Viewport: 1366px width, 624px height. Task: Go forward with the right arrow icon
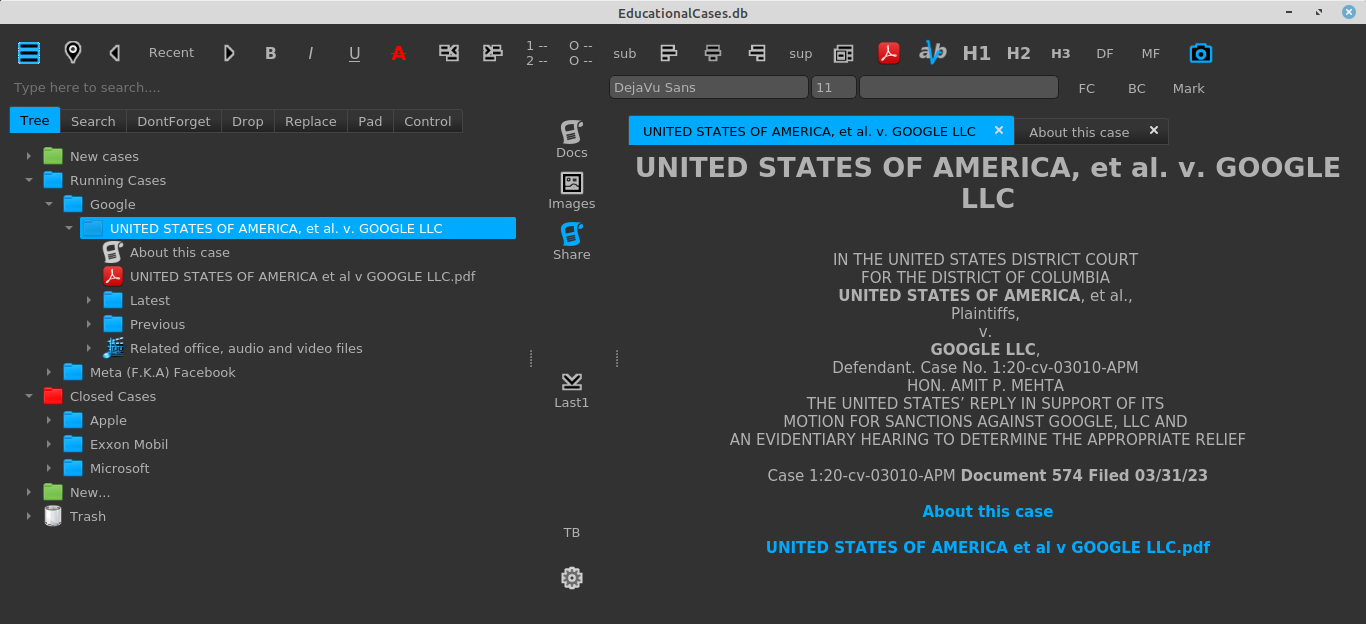tap(229, 53)
